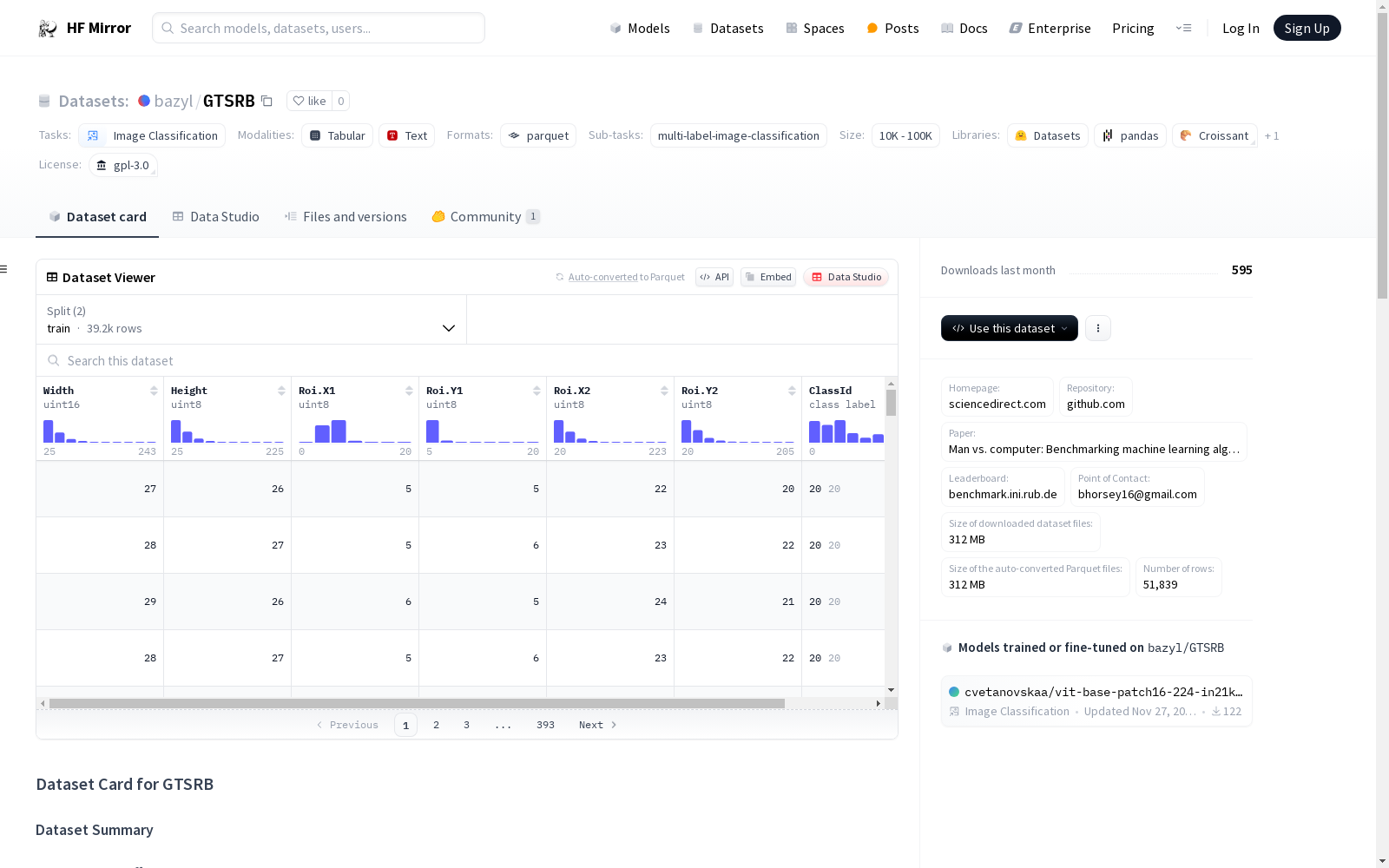Go to page 3 of the dataset
This screenshot has height=868, width=1389.
click(x=466, y=725)
